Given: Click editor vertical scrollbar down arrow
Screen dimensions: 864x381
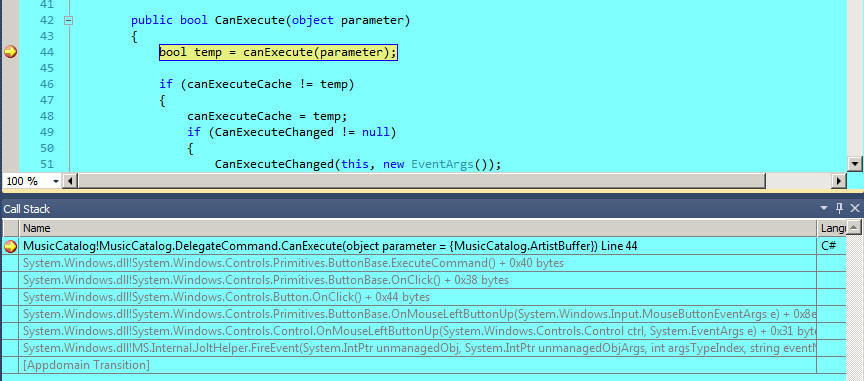Looking at the screenshot, I should point(855,164).
